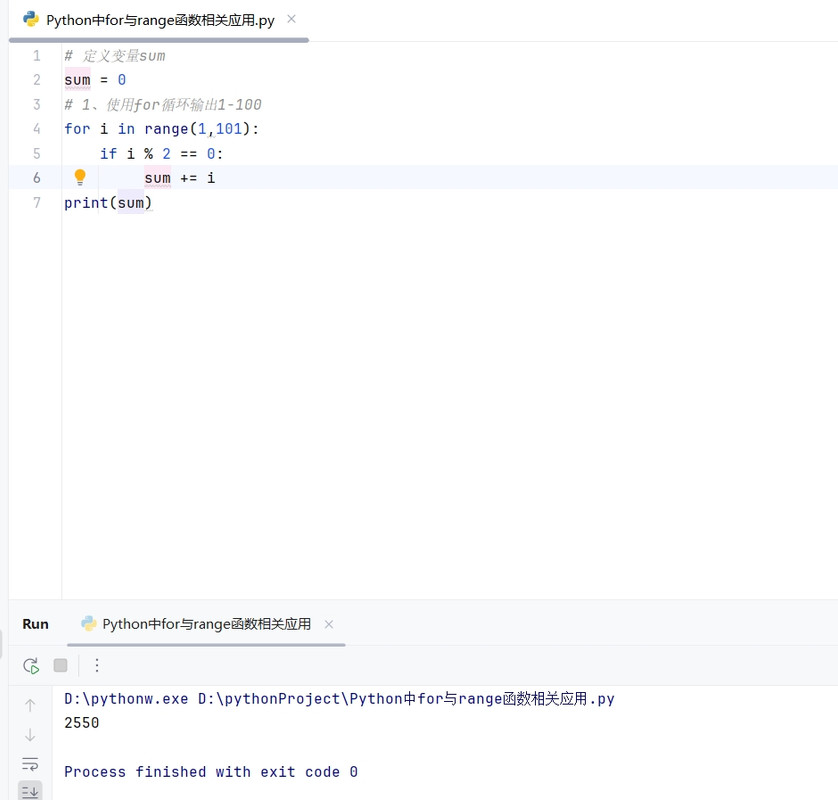Select the Python中for与range函数相关应用 run tab
The image size is (838, 800).
(x=206, y=624)
